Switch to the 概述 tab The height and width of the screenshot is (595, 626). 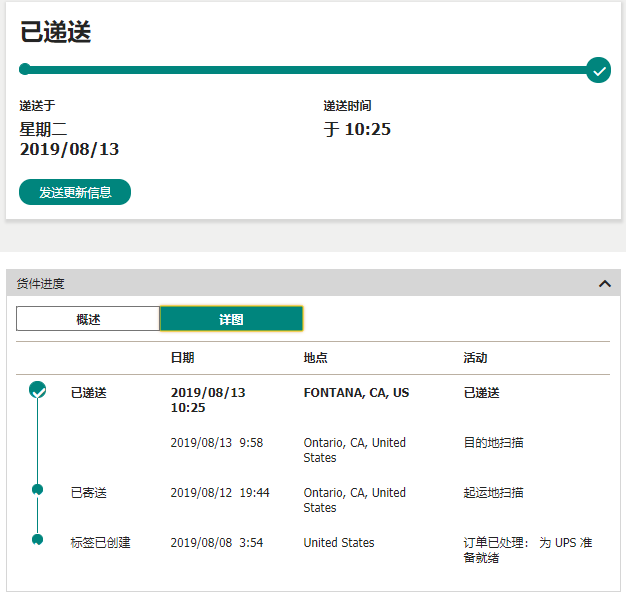(88, 319)
